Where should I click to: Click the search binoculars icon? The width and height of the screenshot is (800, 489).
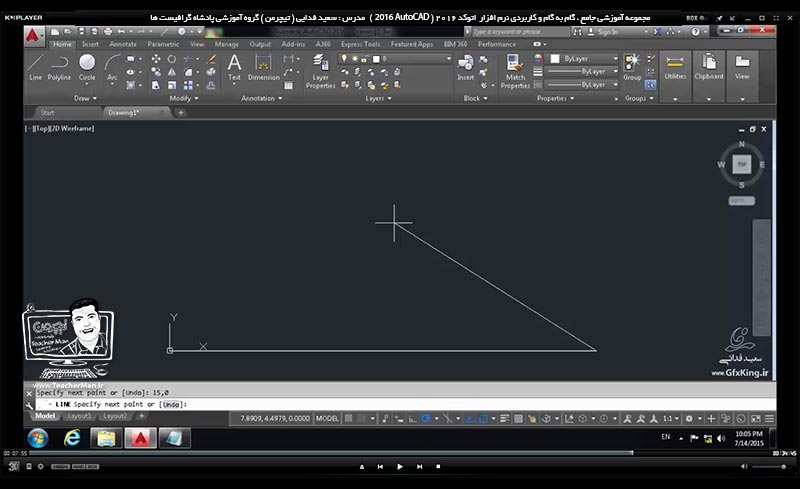click(577, 32)
